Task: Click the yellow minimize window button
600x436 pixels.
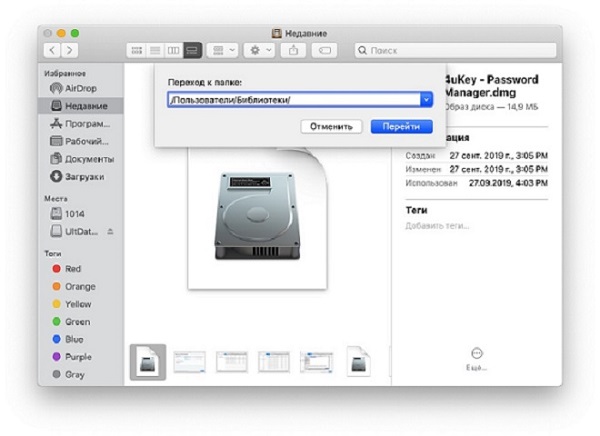Action: pyautogui.click(x=61, y=33)
